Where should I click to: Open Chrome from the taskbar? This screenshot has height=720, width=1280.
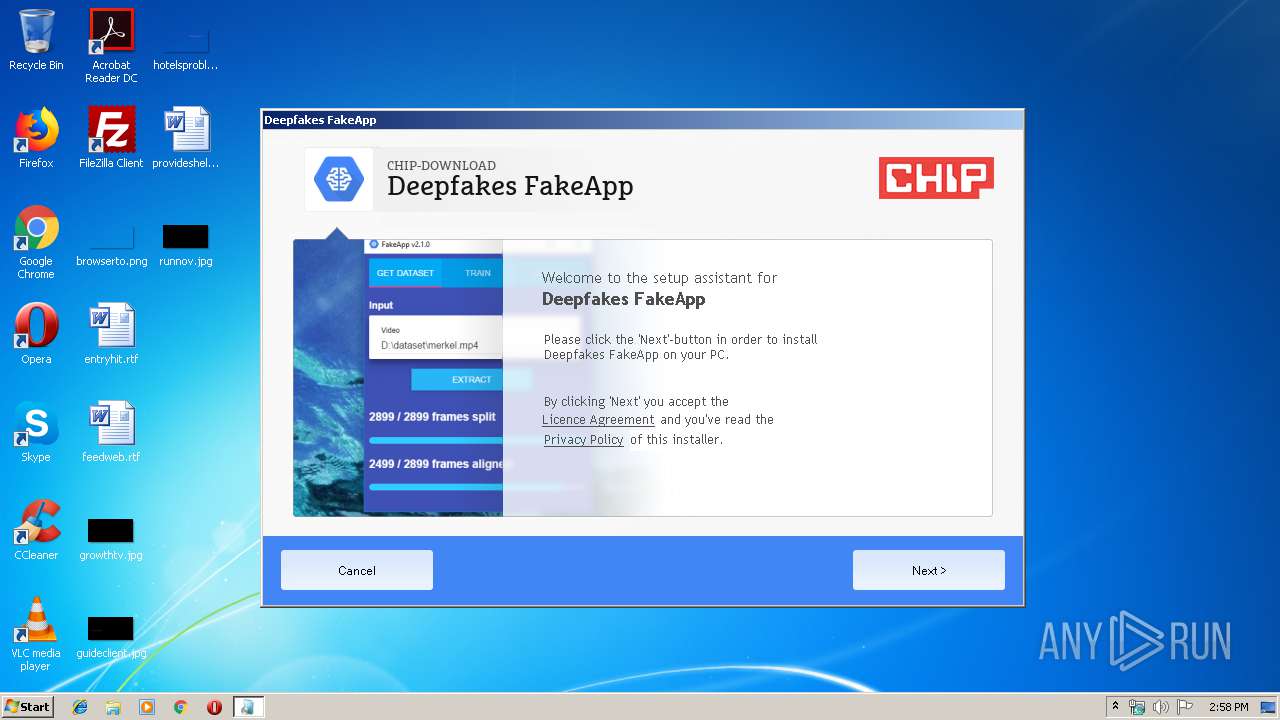(x=181, y=707)
